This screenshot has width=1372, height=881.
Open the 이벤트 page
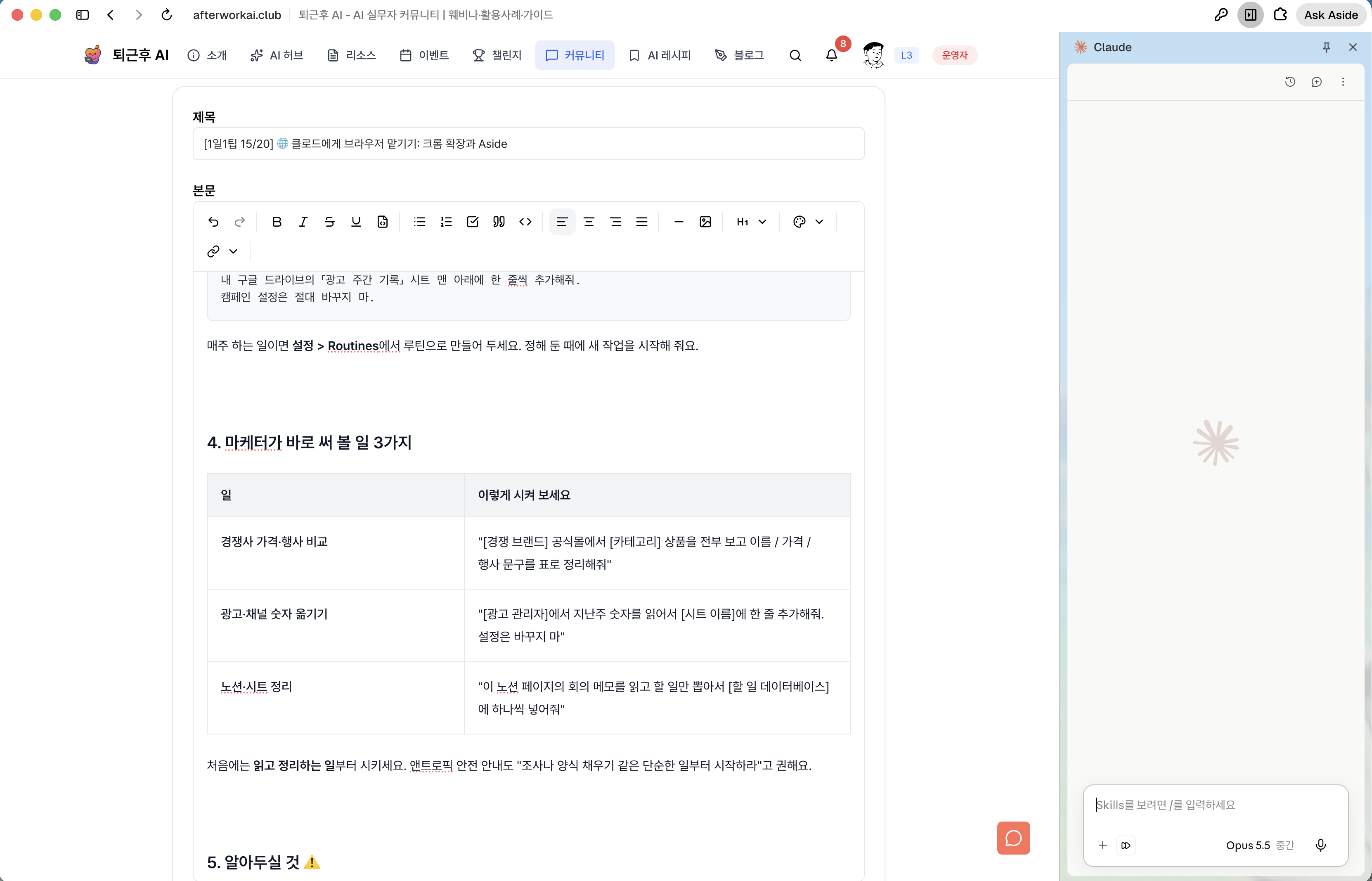(424, 55)
